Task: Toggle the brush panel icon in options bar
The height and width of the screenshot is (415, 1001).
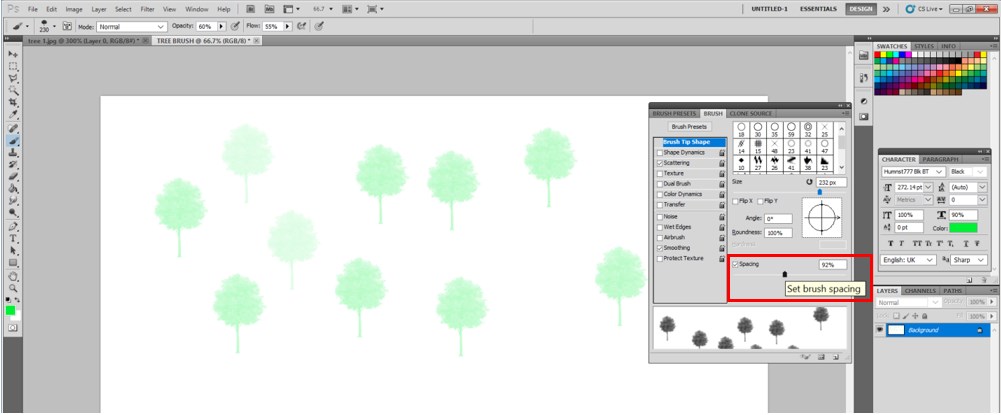Action: pos(67,26)
